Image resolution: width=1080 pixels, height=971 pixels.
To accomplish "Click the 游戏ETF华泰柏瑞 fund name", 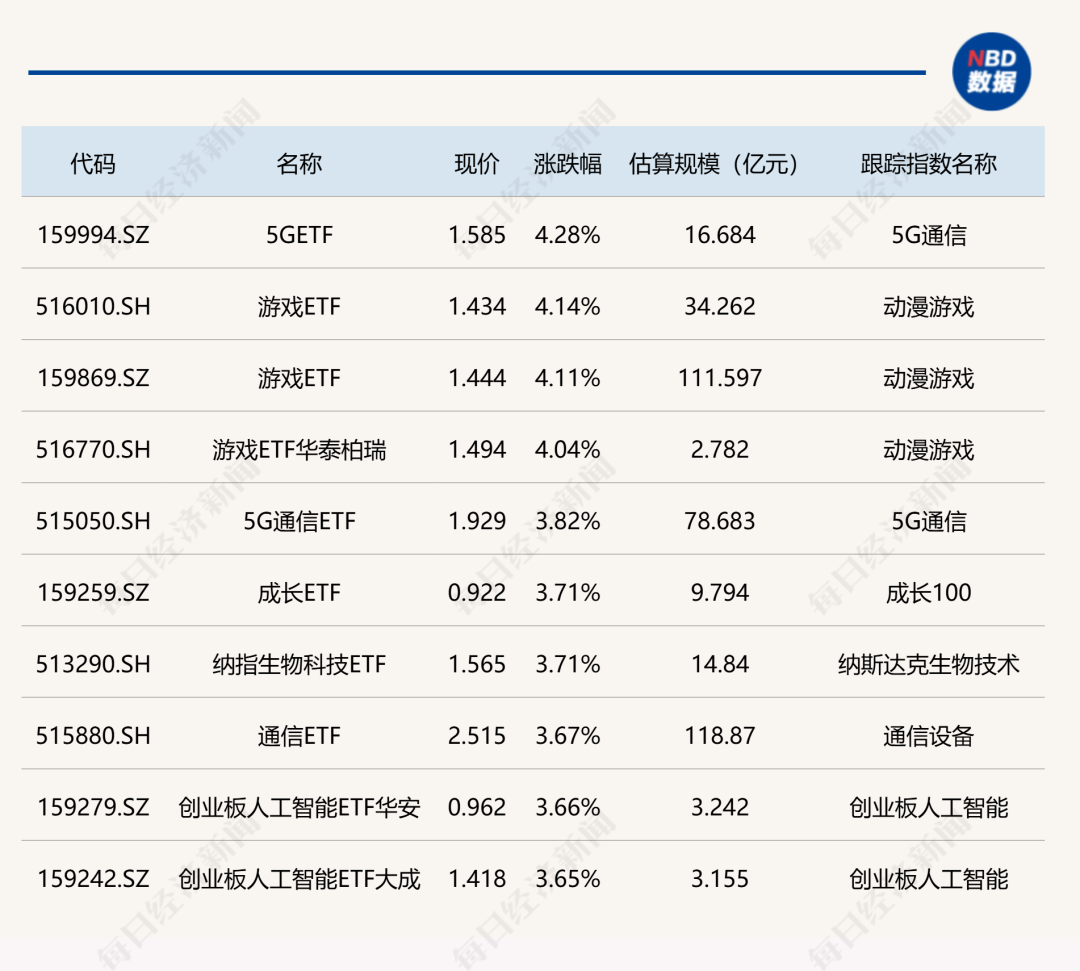I will point(299,450).
